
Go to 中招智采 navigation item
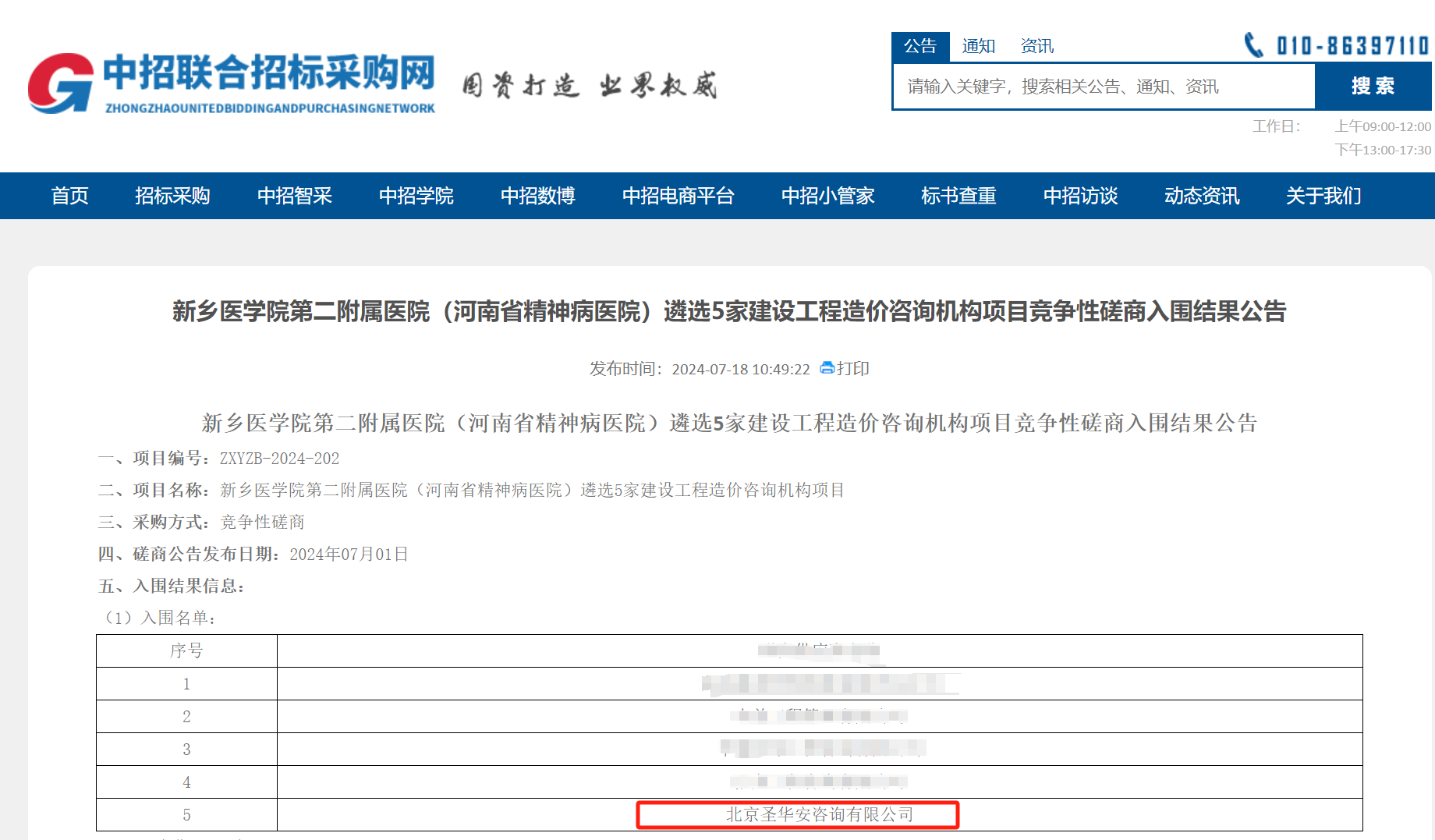pos(295,196)
